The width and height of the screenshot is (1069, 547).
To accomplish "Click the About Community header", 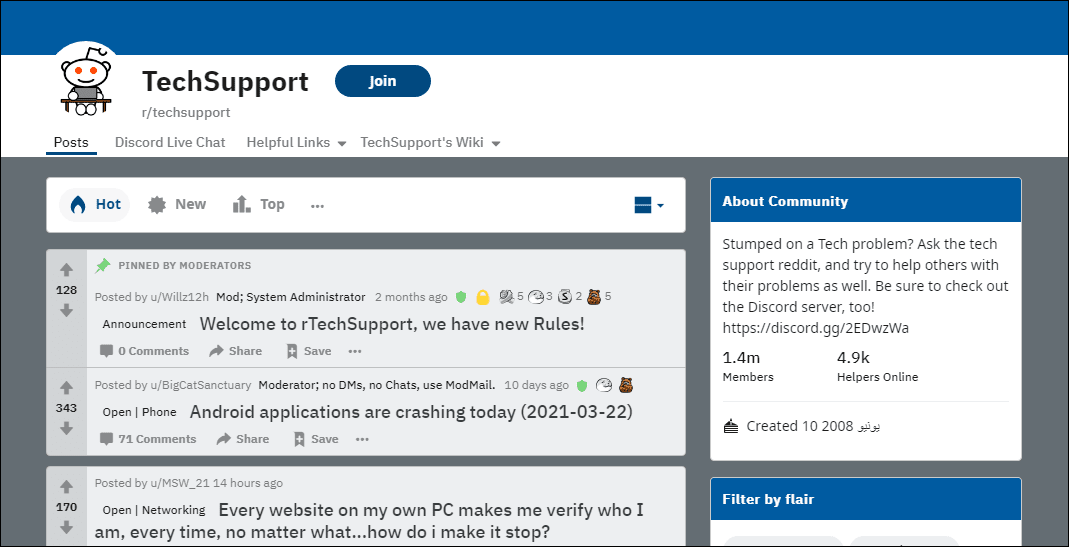I will pyautogui.click(x=866, y=201).
